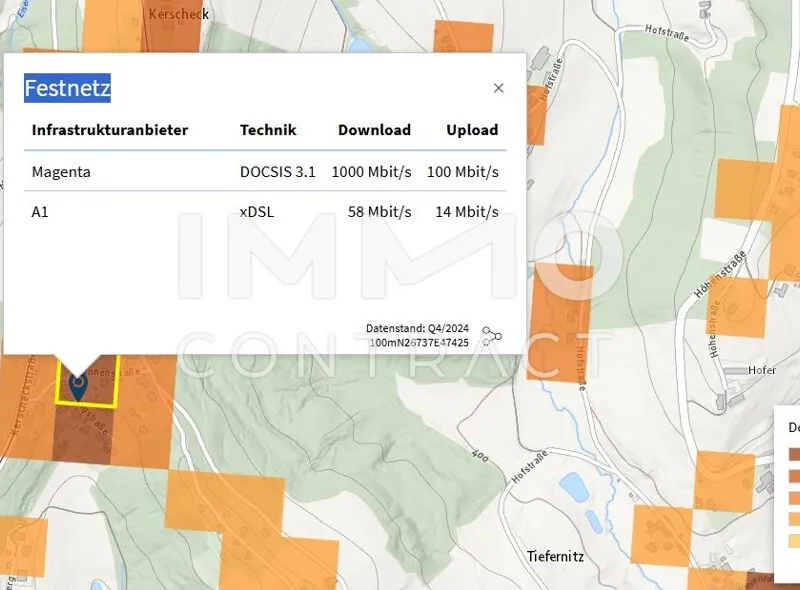Close the Festnetz info popup
This screenshot has height=590, width=800.
coord(499,88)
